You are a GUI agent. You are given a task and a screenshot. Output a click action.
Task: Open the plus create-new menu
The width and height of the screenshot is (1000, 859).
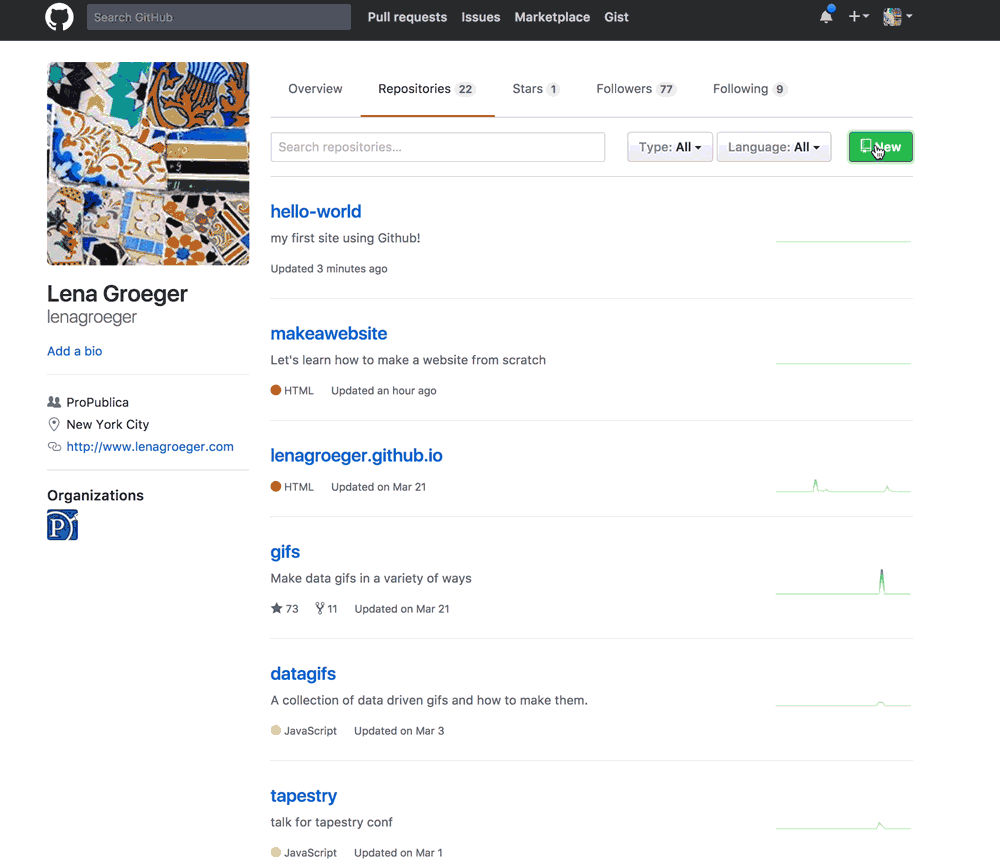pyautogui.click(x=858, y=17)
